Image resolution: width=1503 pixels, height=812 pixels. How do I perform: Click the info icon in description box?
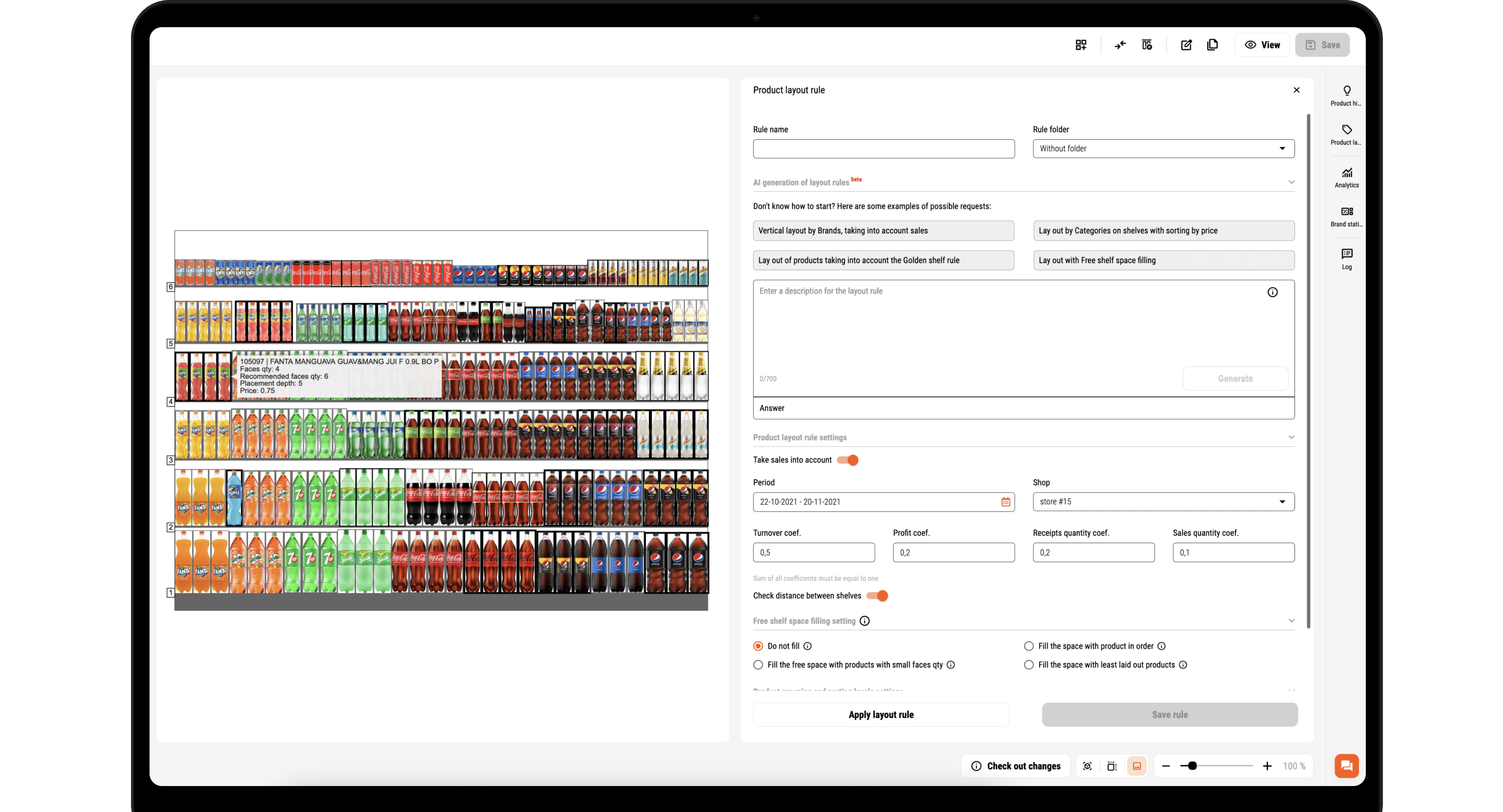coord(1272,292)
